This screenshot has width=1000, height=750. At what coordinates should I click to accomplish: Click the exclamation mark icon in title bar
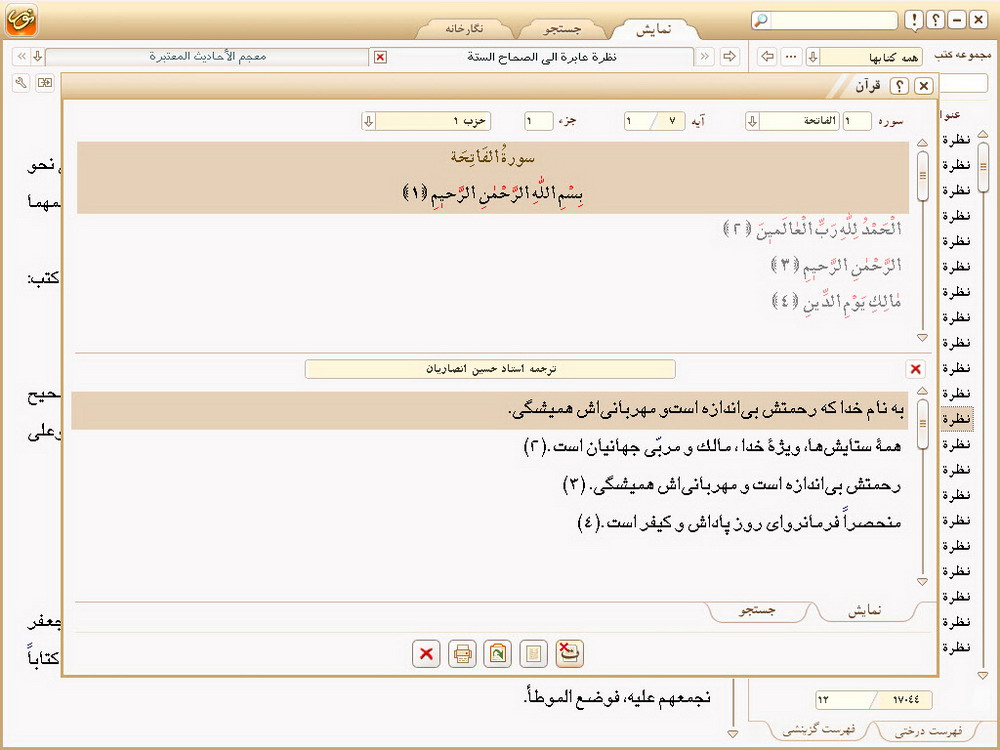(914, 20)
